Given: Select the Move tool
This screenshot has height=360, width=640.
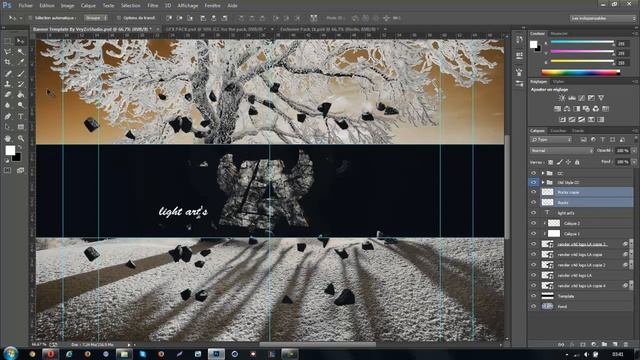Looking at the screenshot, I should tap(20, 41).
